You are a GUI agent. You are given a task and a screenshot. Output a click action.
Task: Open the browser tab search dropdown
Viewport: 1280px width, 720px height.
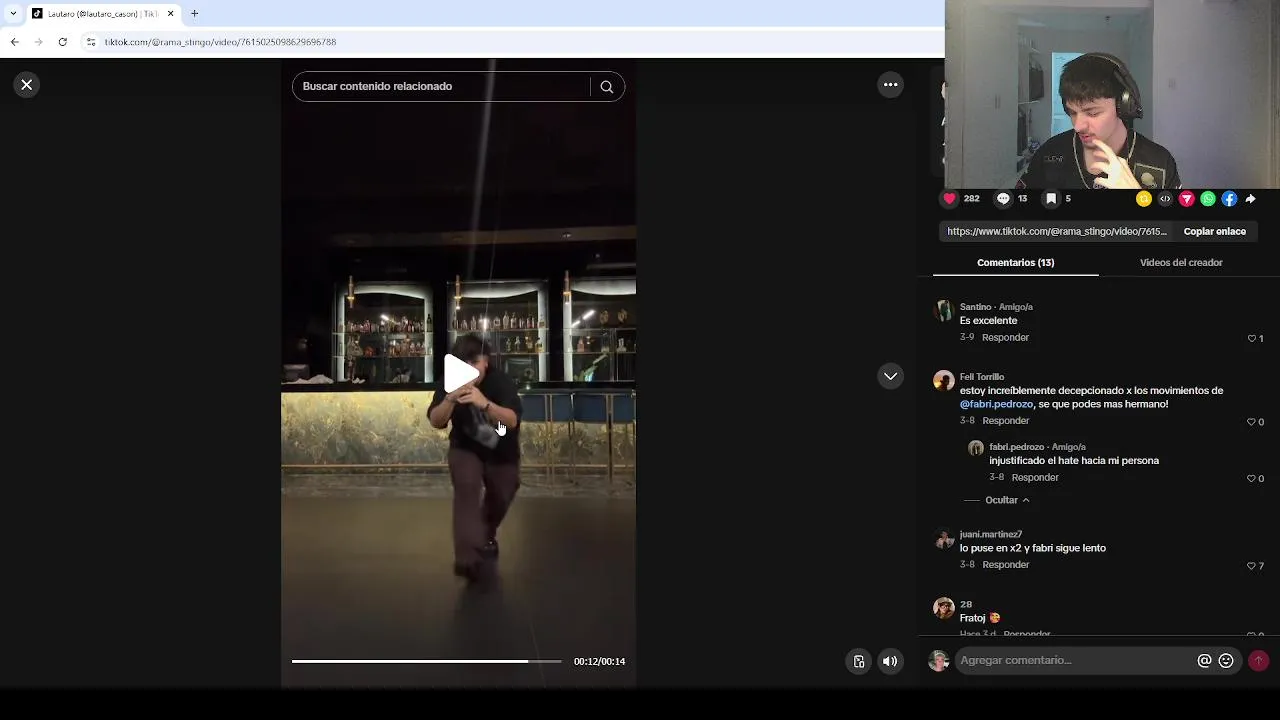click(13, 14)
